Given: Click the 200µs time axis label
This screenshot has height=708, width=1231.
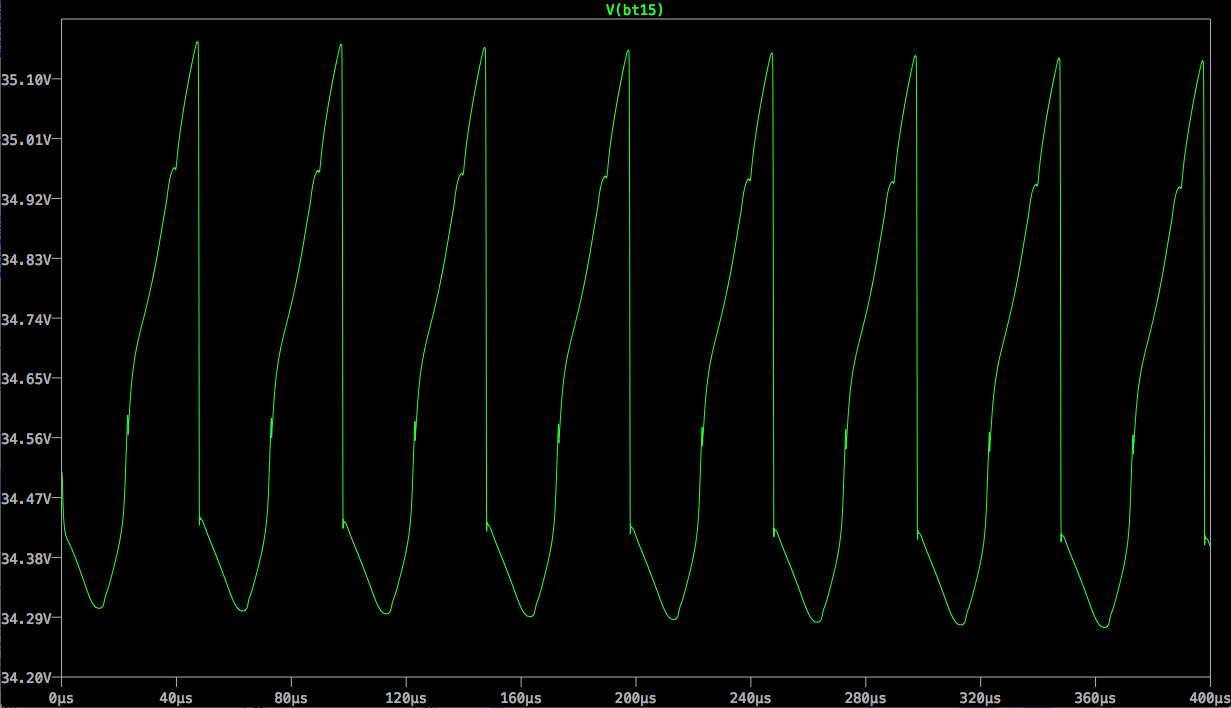Looking at the screenshot, I should click(636, 696).
